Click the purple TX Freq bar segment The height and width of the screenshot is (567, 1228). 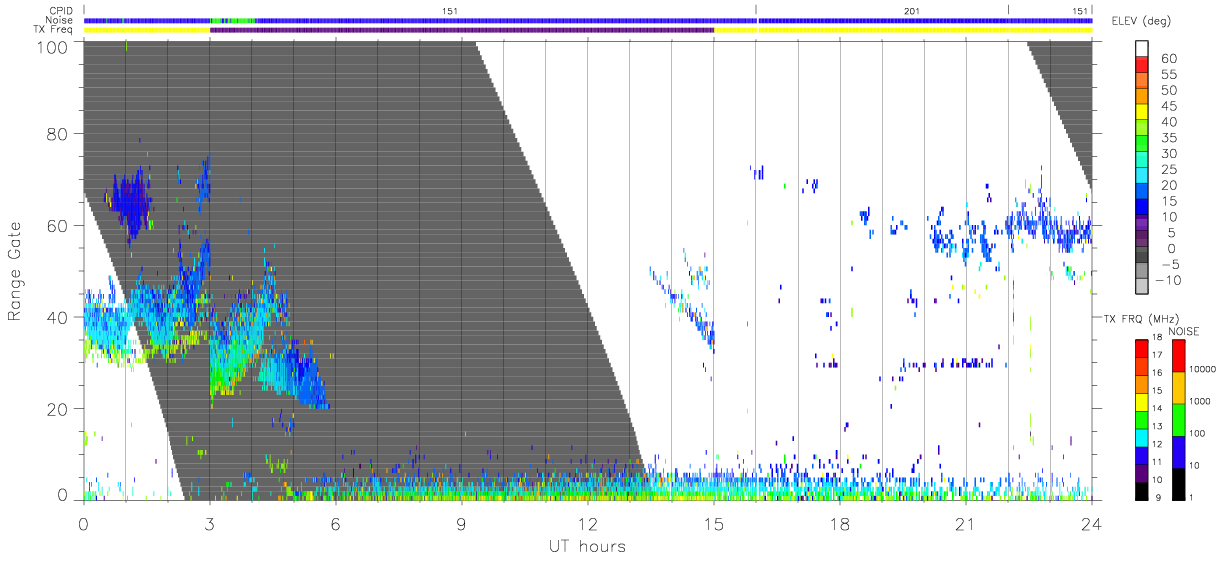point(462,30)
